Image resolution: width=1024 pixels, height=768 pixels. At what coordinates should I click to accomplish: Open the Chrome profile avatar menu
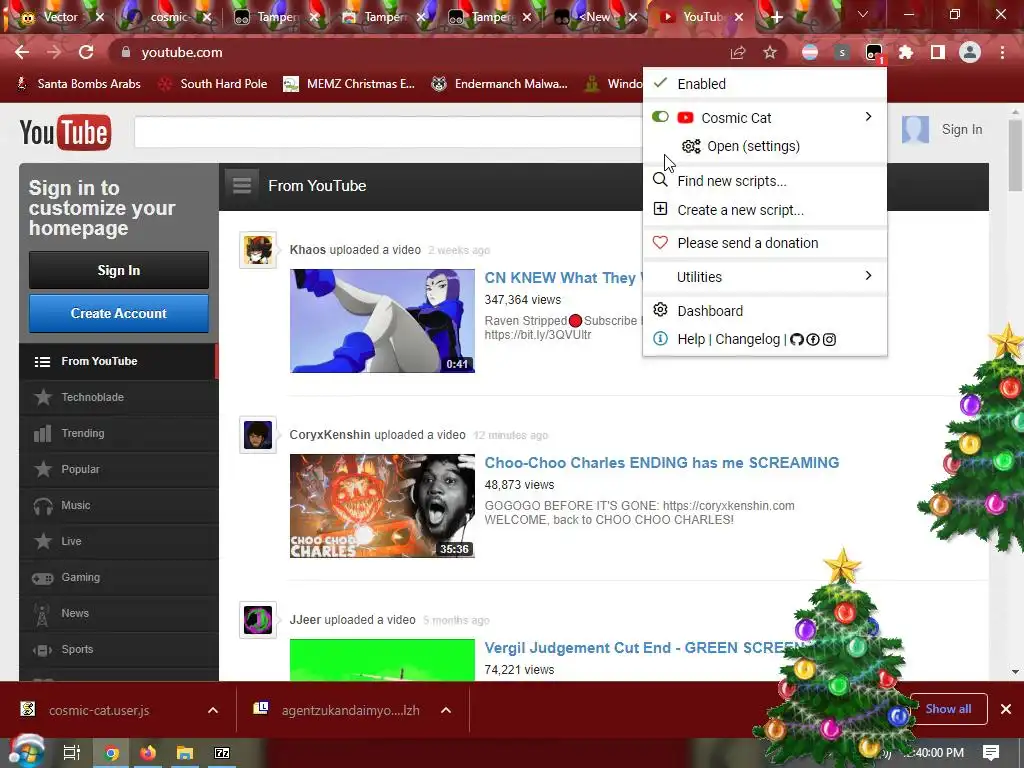[970, 52]
